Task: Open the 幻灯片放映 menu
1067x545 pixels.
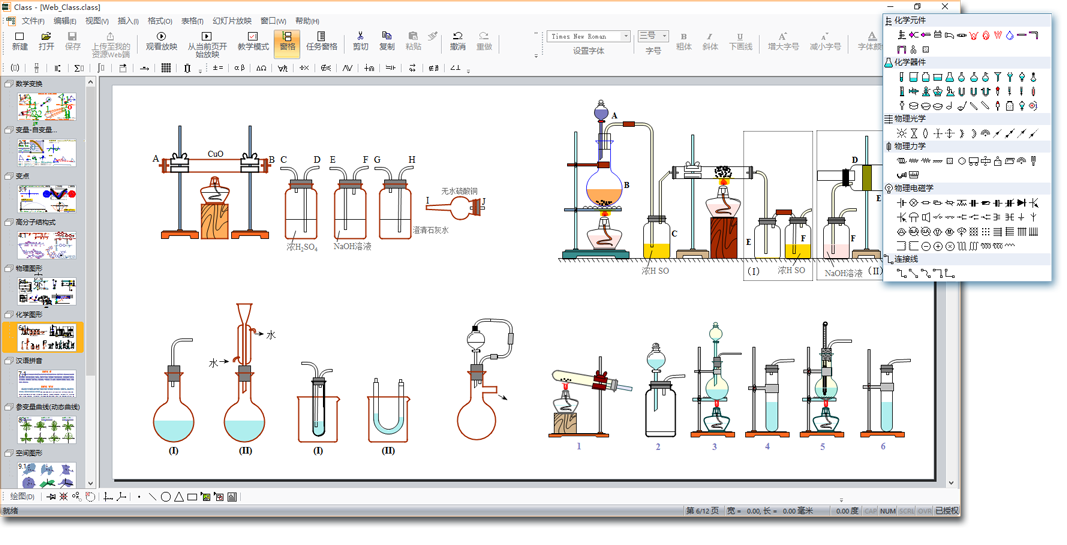Action: [x=231, y=21]
